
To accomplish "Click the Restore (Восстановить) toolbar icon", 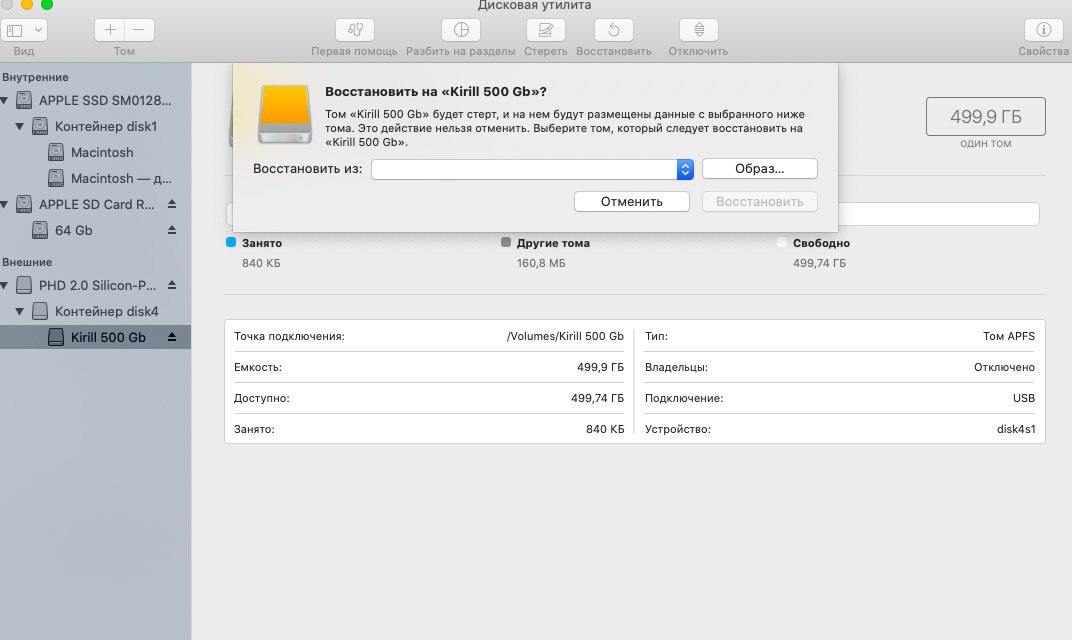I will tap(614, 30).
